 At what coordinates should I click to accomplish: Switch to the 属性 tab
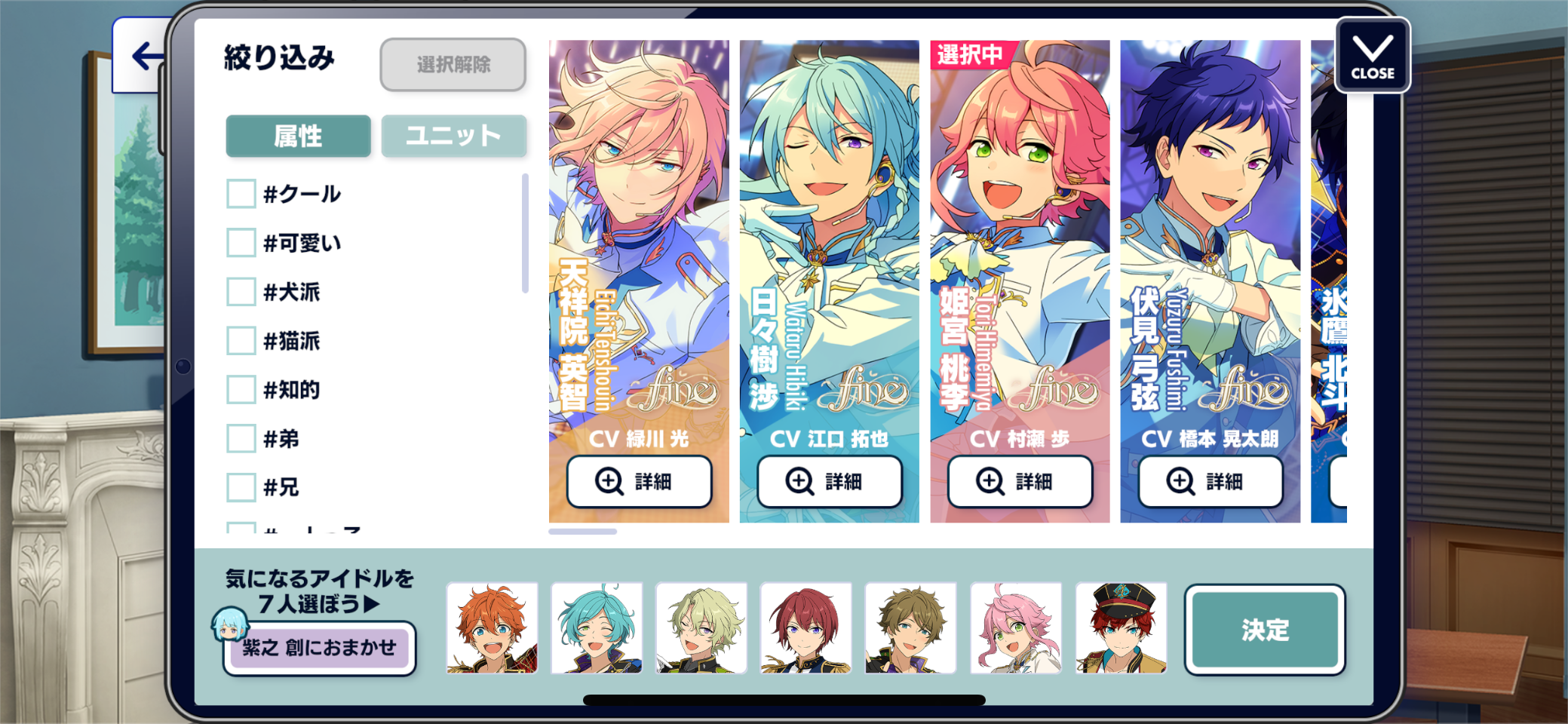[298, 137]
